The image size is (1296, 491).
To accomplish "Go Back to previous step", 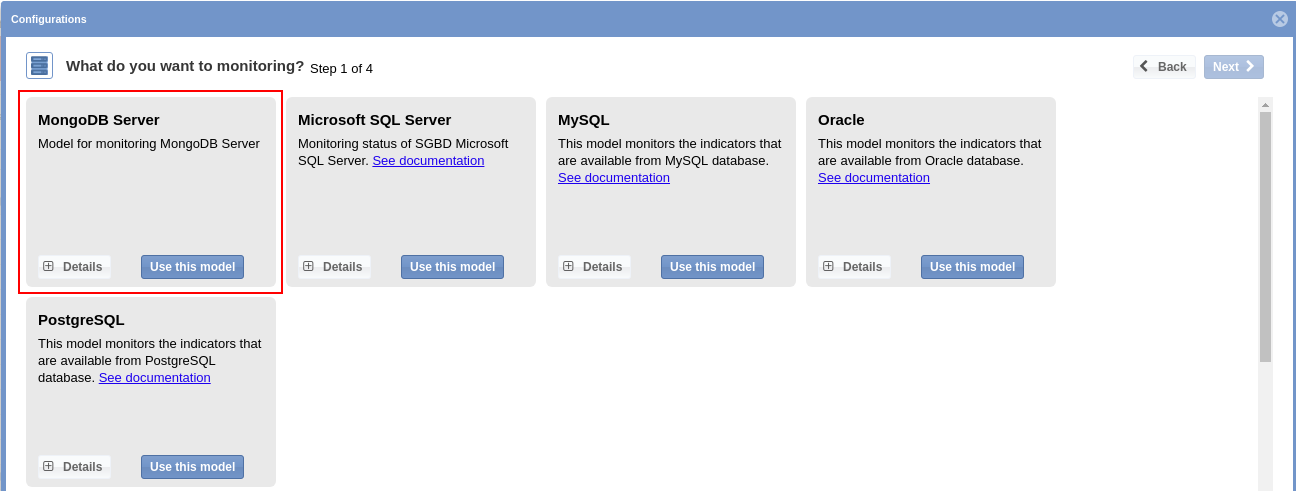I will coord(1163,67).
